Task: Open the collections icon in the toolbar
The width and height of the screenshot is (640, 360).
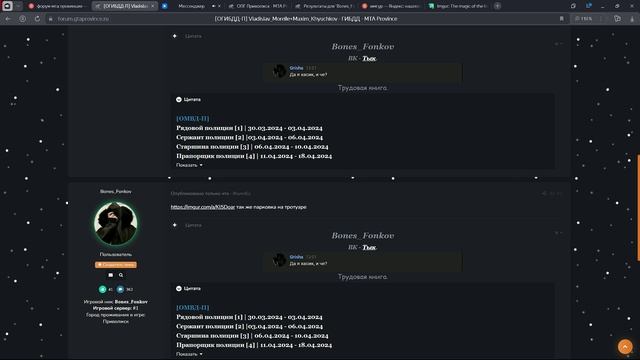Action: tap(618, 19)
